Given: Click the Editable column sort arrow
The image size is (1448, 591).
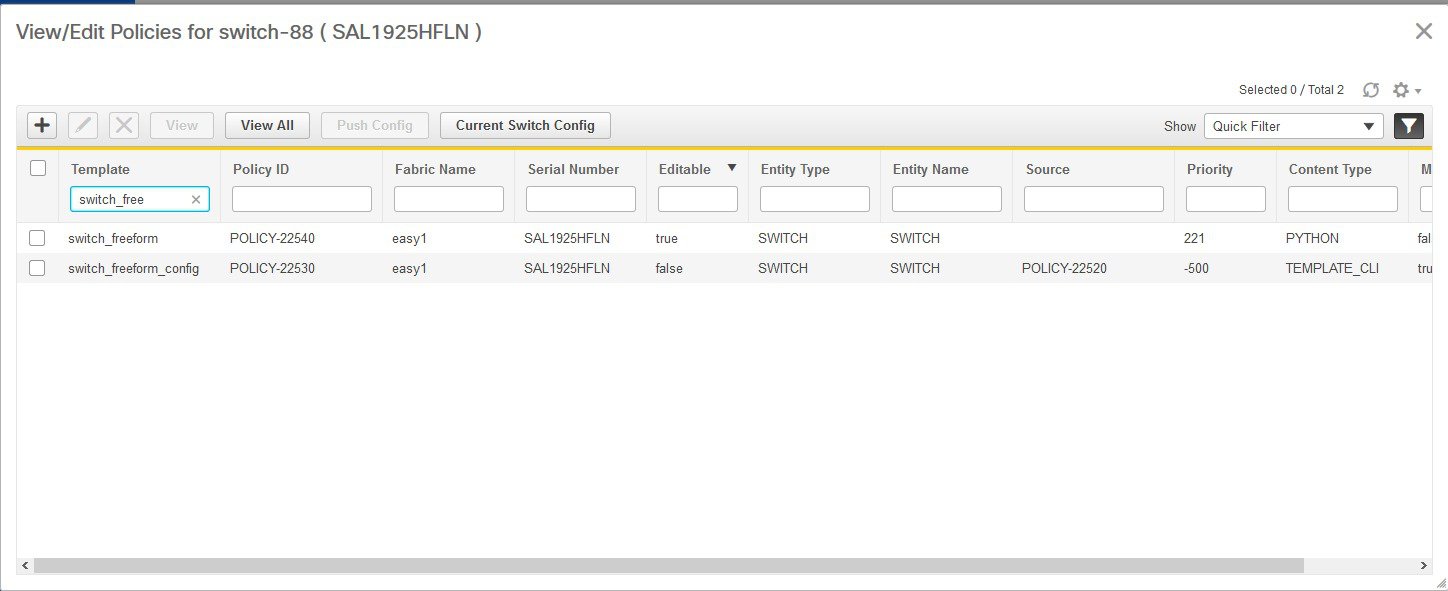Looking at the screenshot, I should 732,168.
